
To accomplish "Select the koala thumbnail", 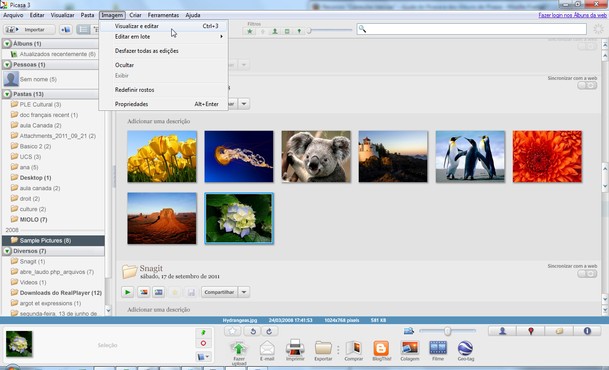I will click(x=316, y=156).
